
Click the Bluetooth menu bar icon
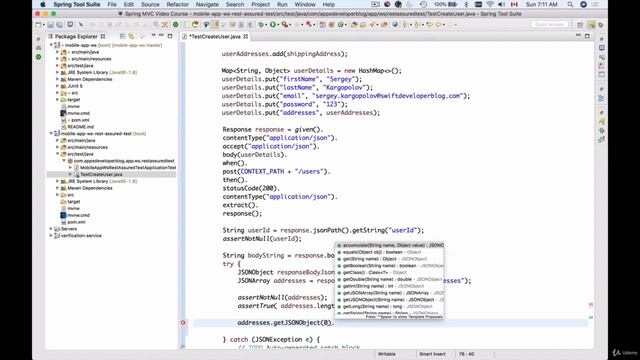(466, 4)
